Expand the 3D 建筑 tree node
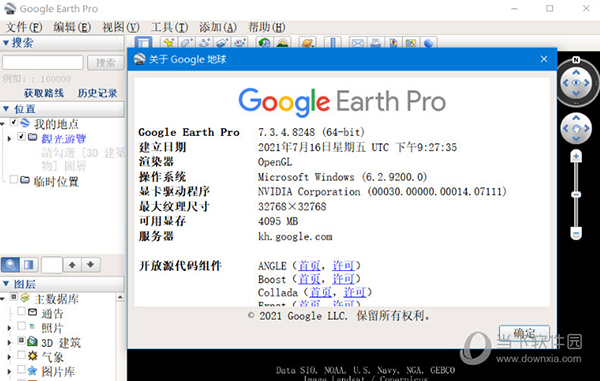Screen dimensions: 600x381 [x=9, y=342]
